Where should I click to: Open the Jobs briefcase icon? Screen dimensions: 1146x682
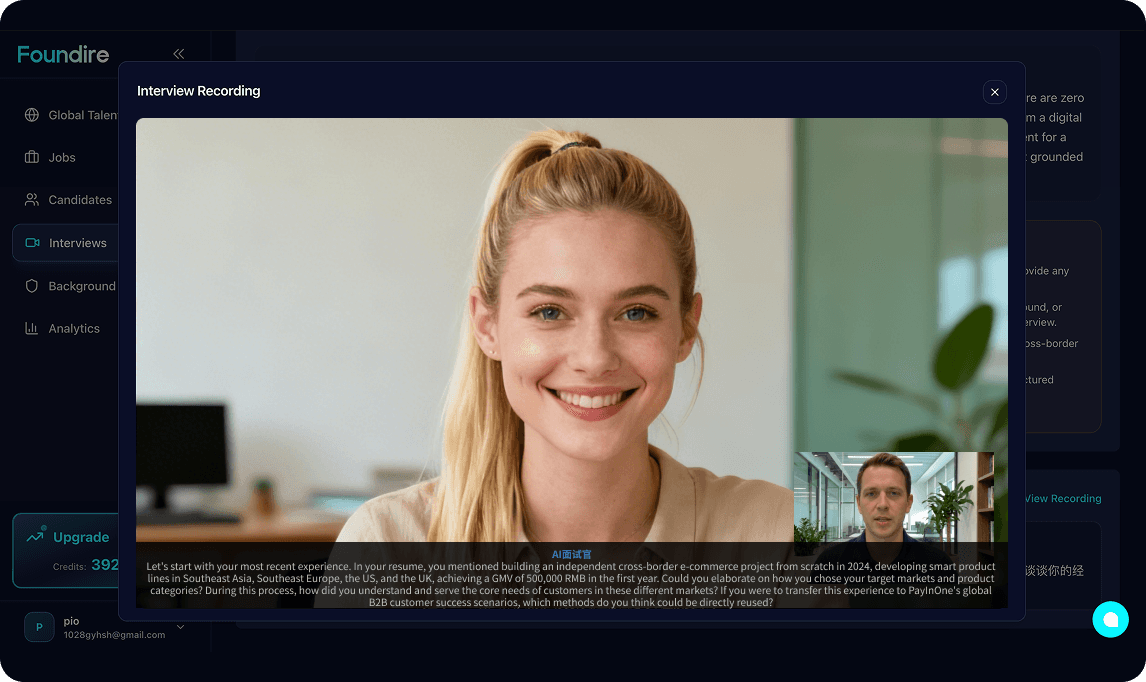31,157
